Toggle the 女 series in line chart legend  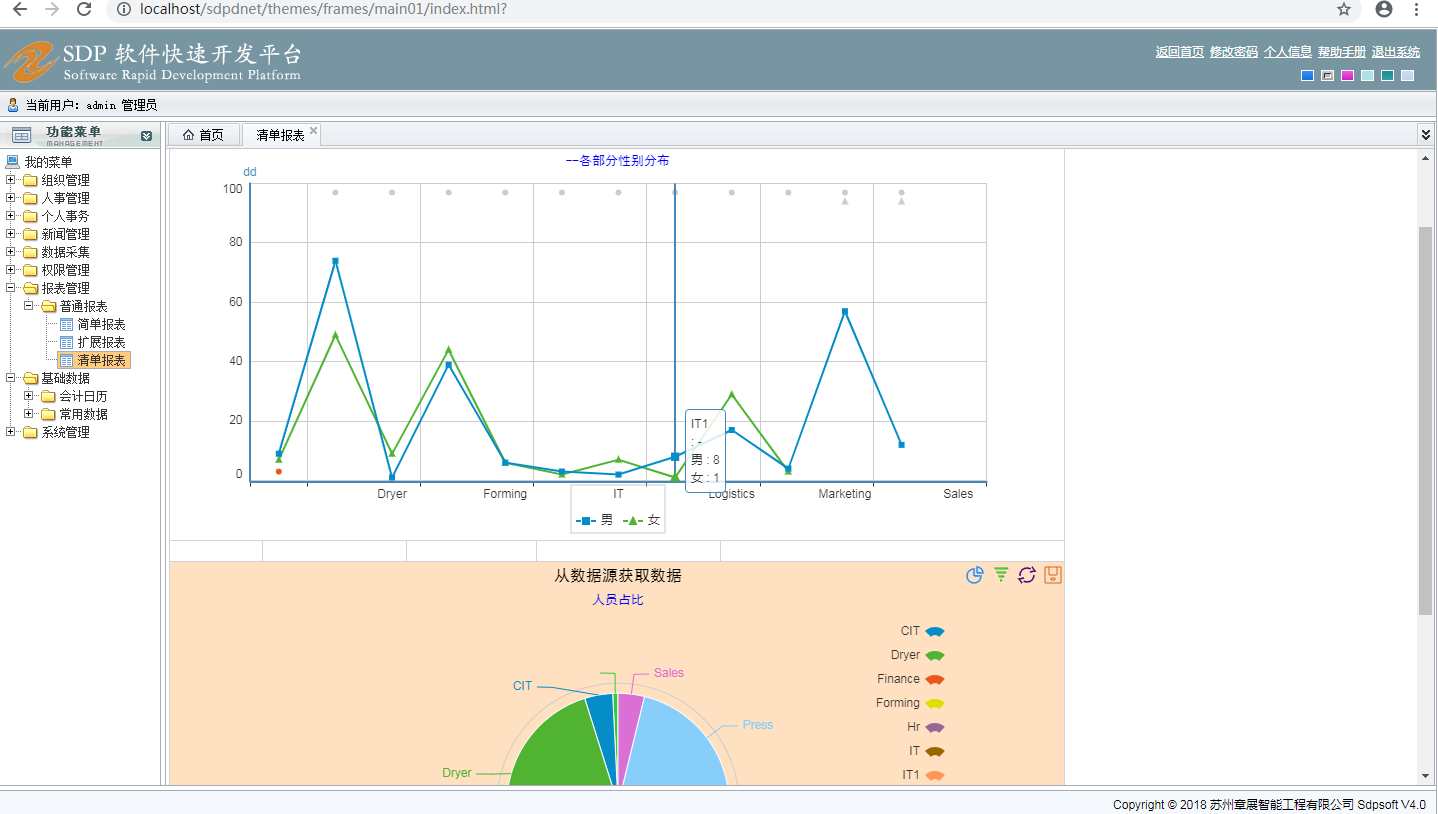click(642, 520)
